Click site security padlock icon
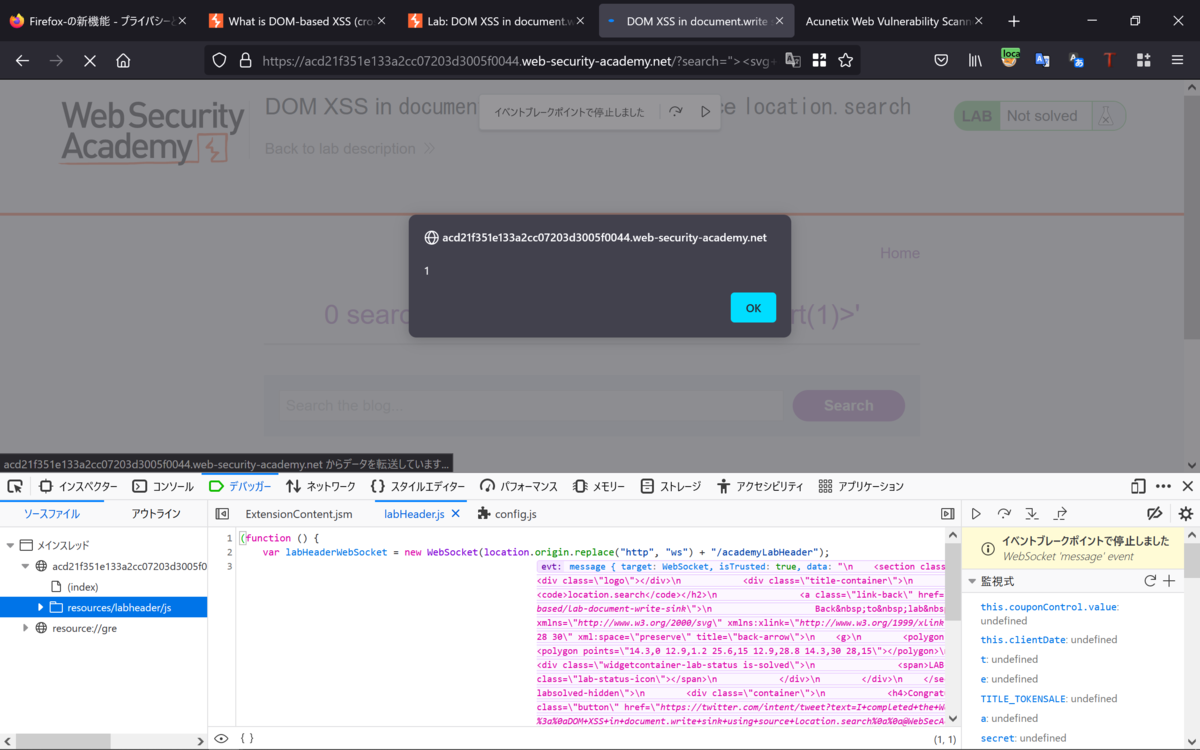Viewport: 1200px width, 750px height. coord(244,60)
